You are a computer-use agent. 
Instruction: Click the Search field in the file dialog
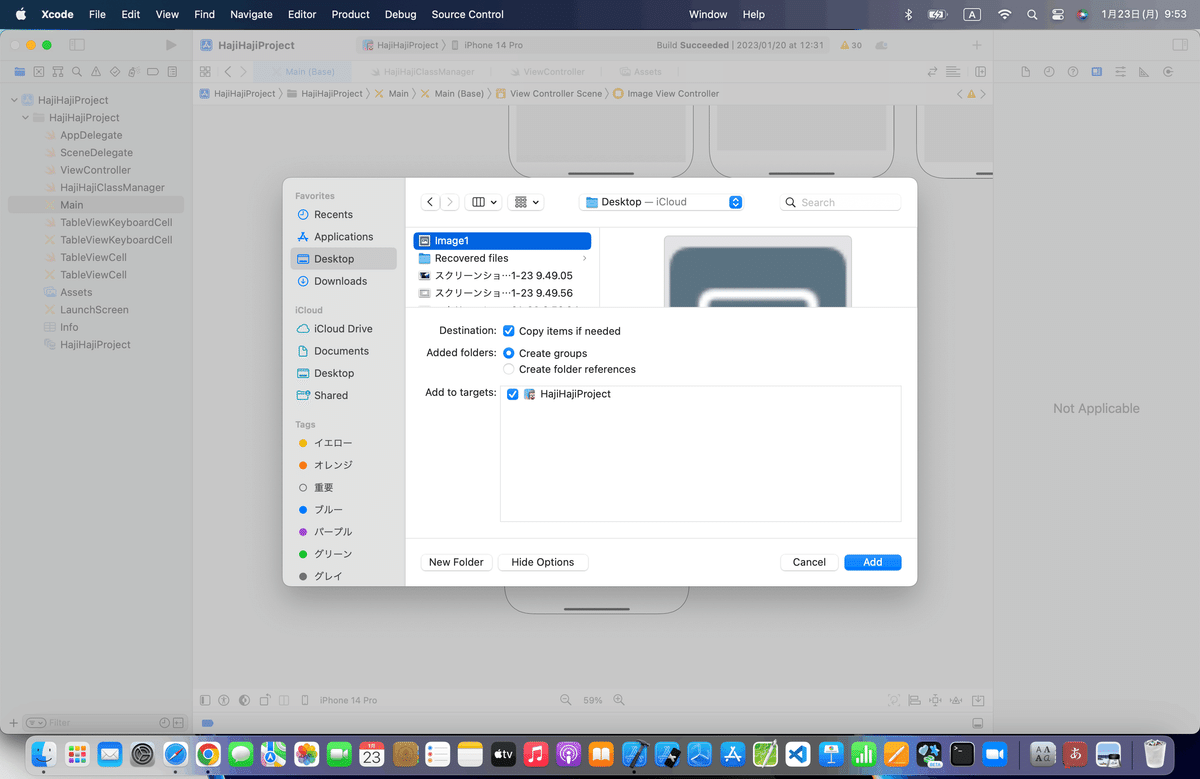[x=840, y=202]
